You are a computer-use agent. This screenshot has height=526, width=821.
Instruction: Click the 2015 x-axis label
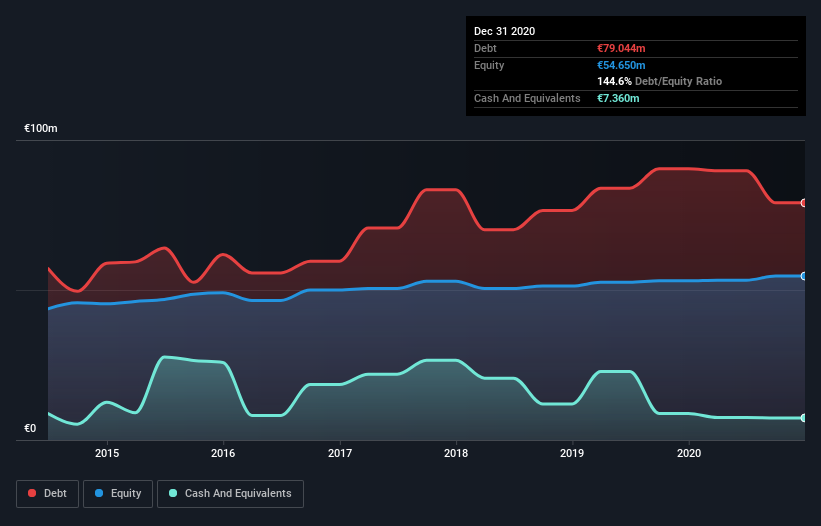107,453
